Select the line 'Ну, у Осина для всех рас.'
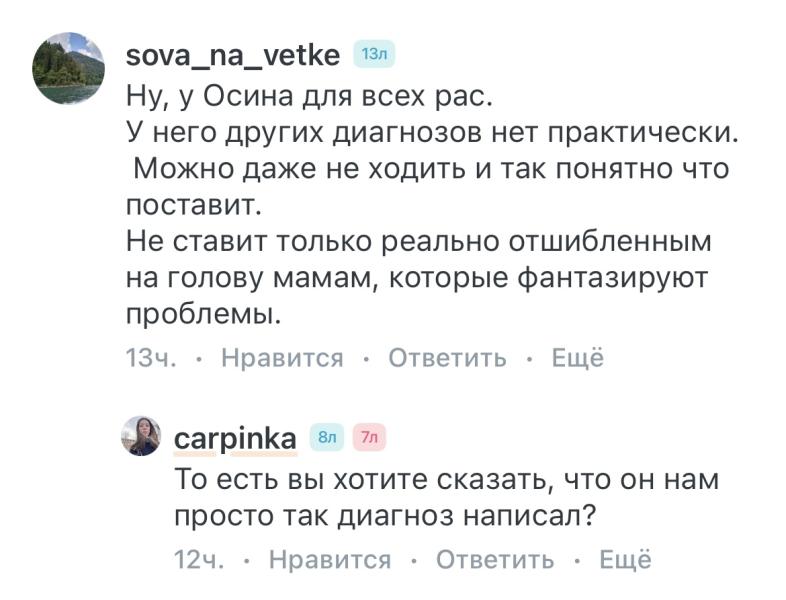 (309, 96)
